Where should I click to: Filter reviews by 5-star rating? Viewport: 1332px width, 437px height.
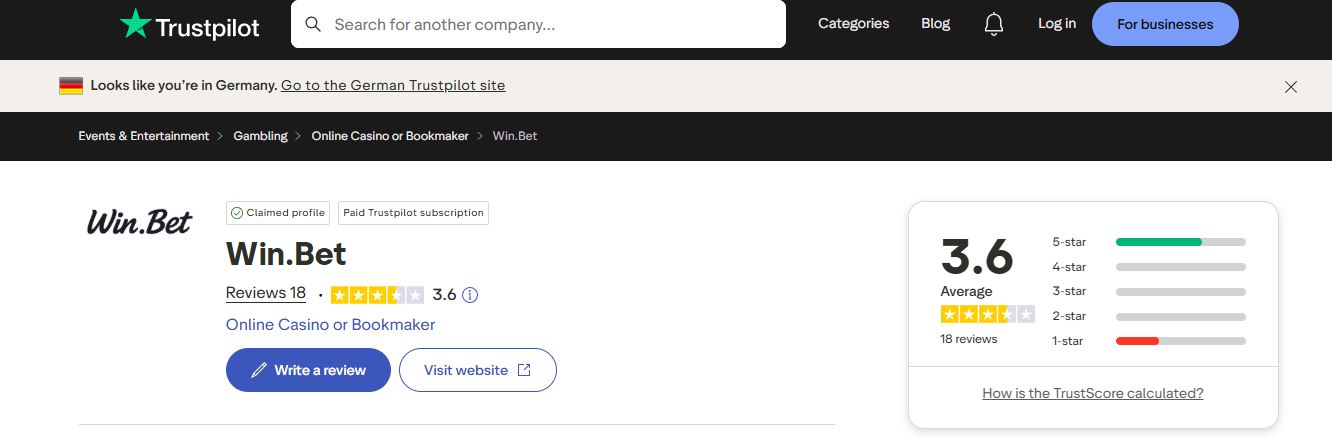pos(1149,242)
